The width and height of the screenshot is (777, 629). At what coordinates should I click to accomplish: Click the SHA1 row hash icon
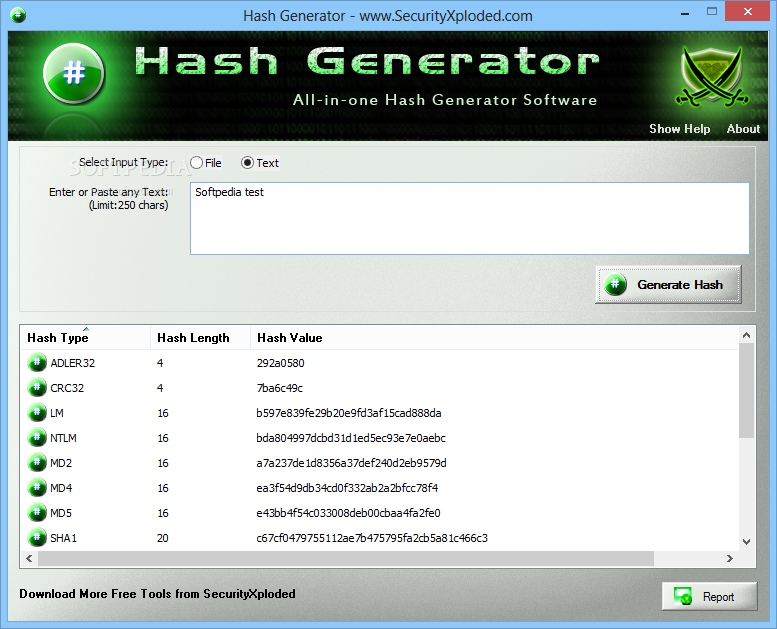[x=37, y=537]
